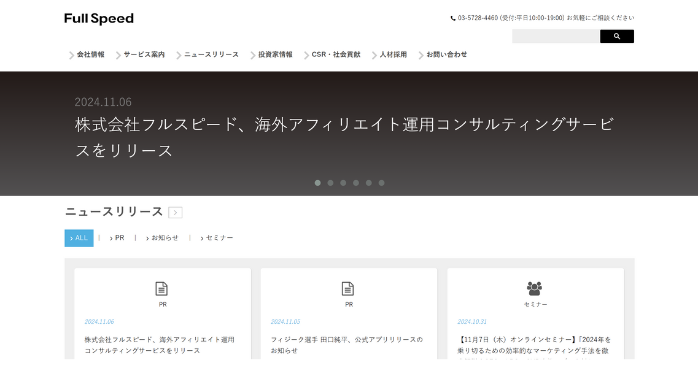Open the サービス案内 menu
Viewport: 698px width, 365px height.
tap(144, 54)
